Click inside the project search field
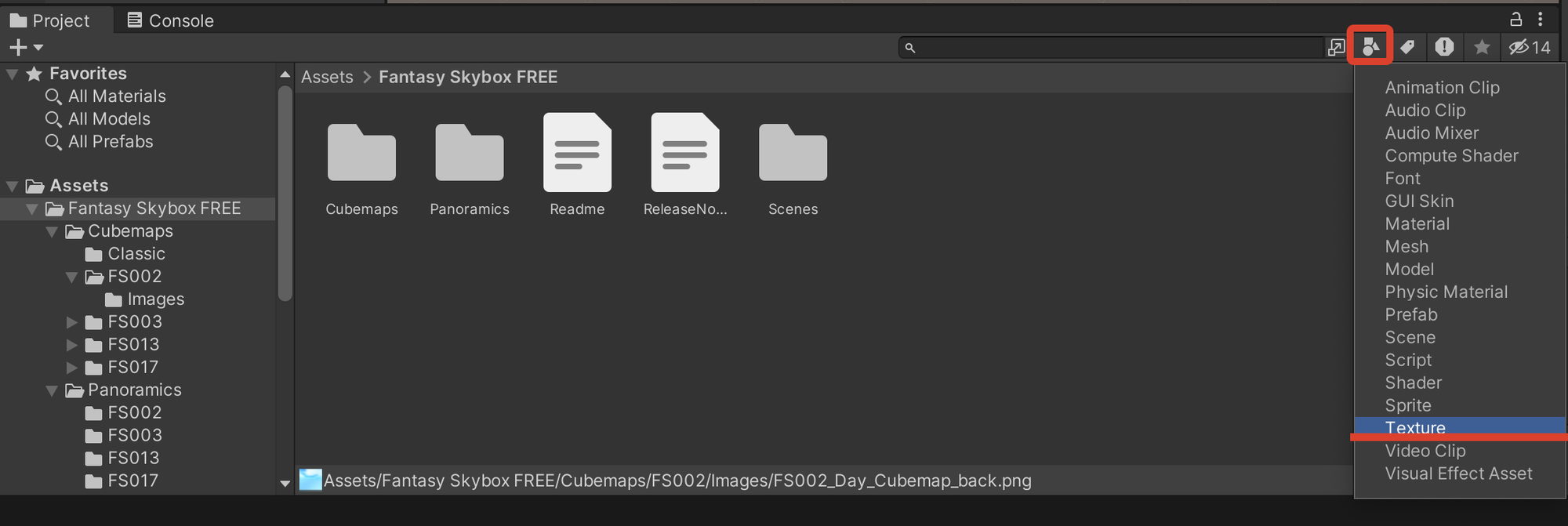 1111,47
